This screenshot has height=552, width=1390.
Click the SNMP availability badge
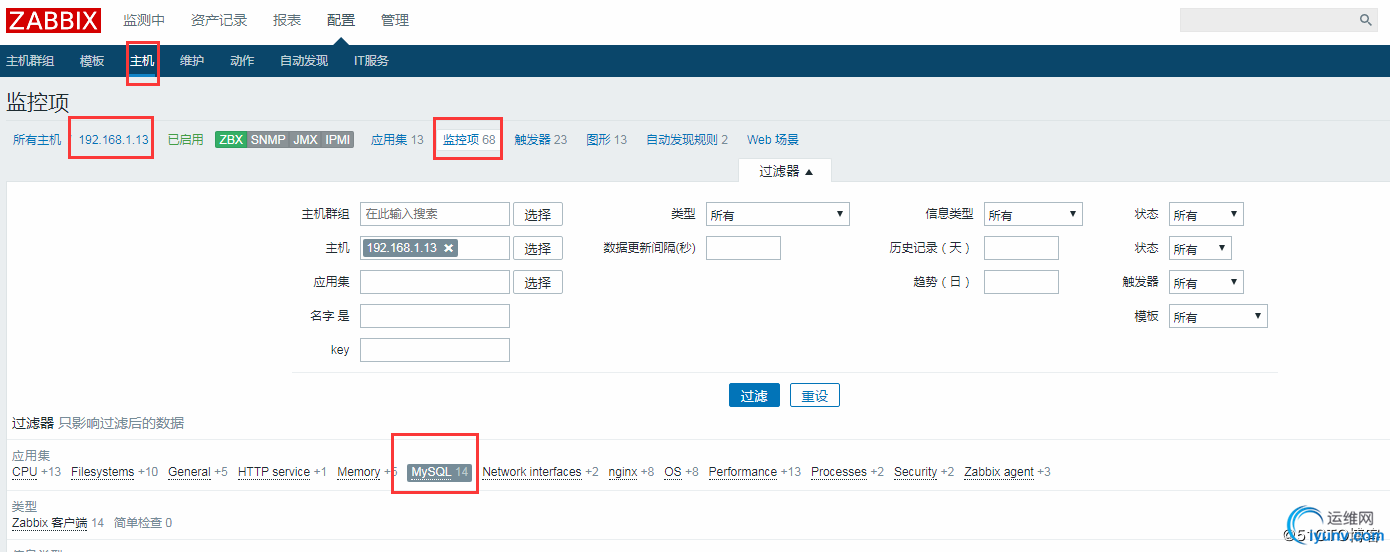pyautogui.click(x=268, y=140)
